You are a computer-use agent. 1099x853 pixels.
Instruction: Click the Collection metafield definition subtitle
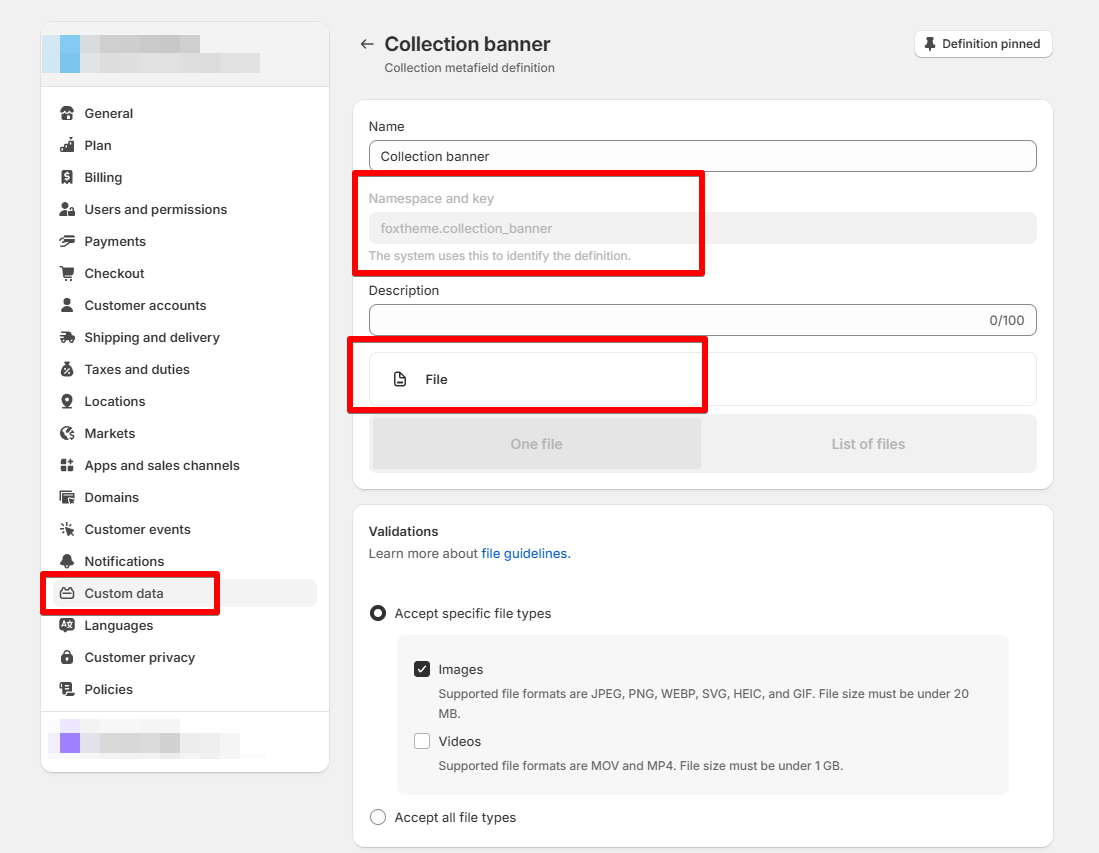coord(470,68)
